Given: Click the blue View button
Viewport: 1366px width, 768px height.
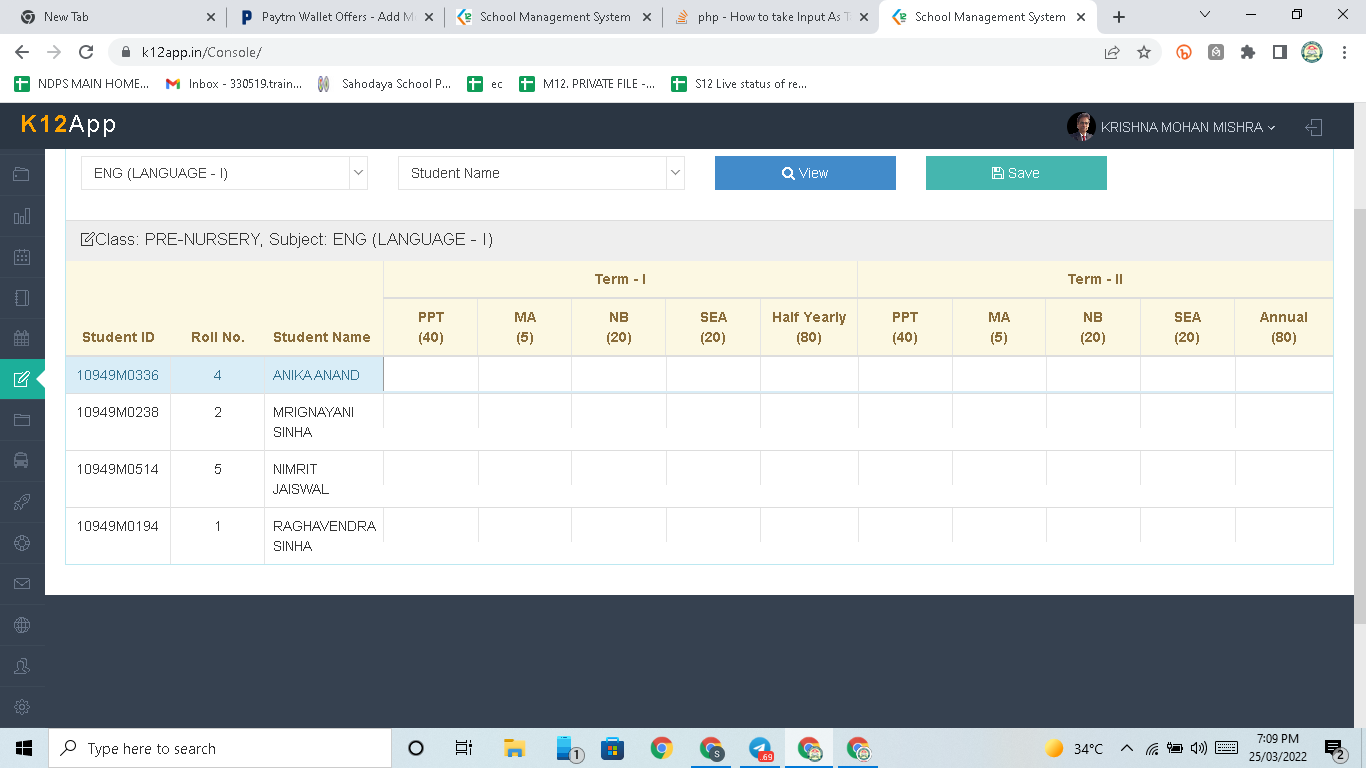Looking at the screenshot, I should pyautogui.click(x=805, y=173).
